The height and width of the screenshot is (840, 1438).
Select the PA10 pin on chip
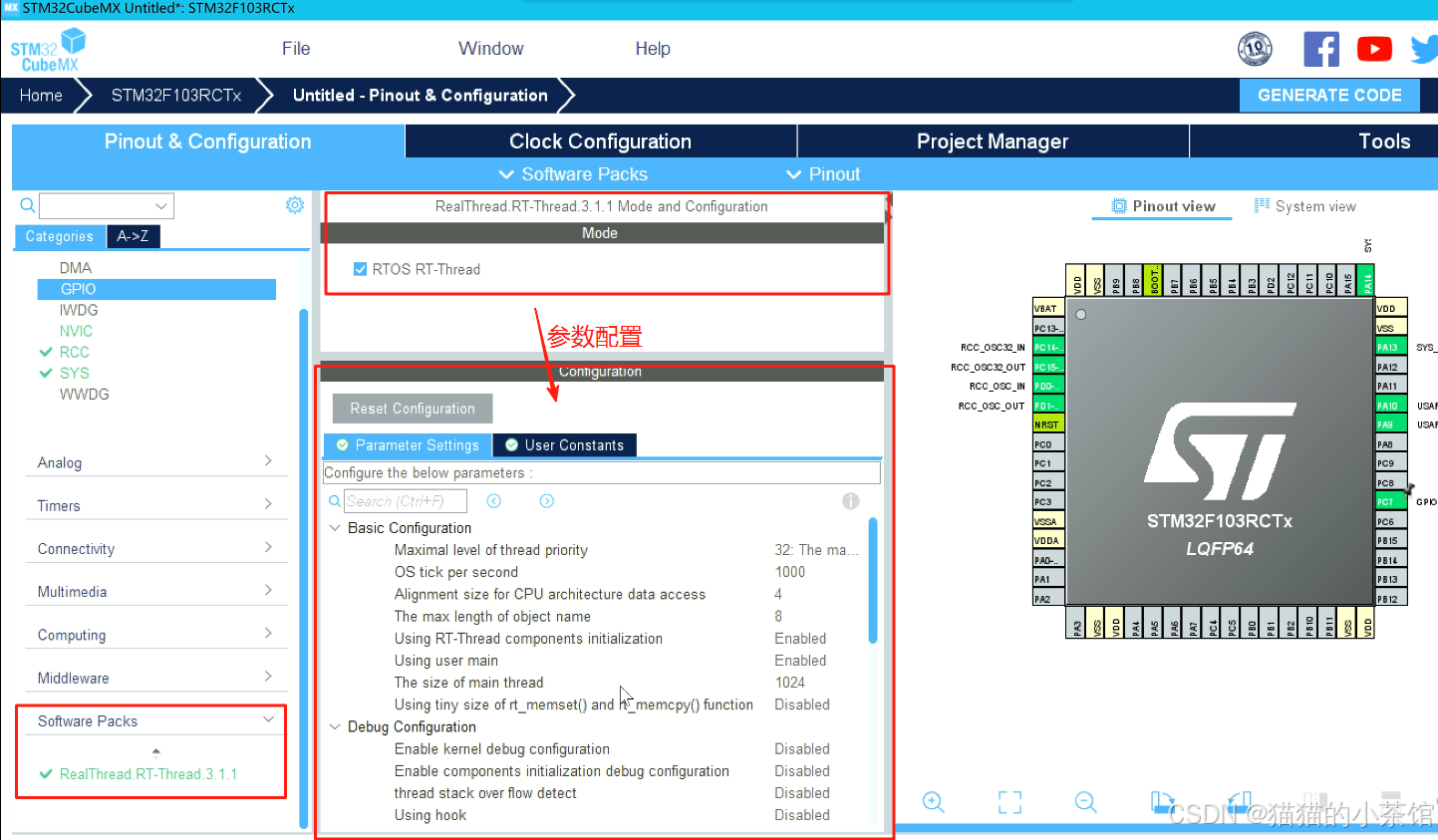[1391, 406]
